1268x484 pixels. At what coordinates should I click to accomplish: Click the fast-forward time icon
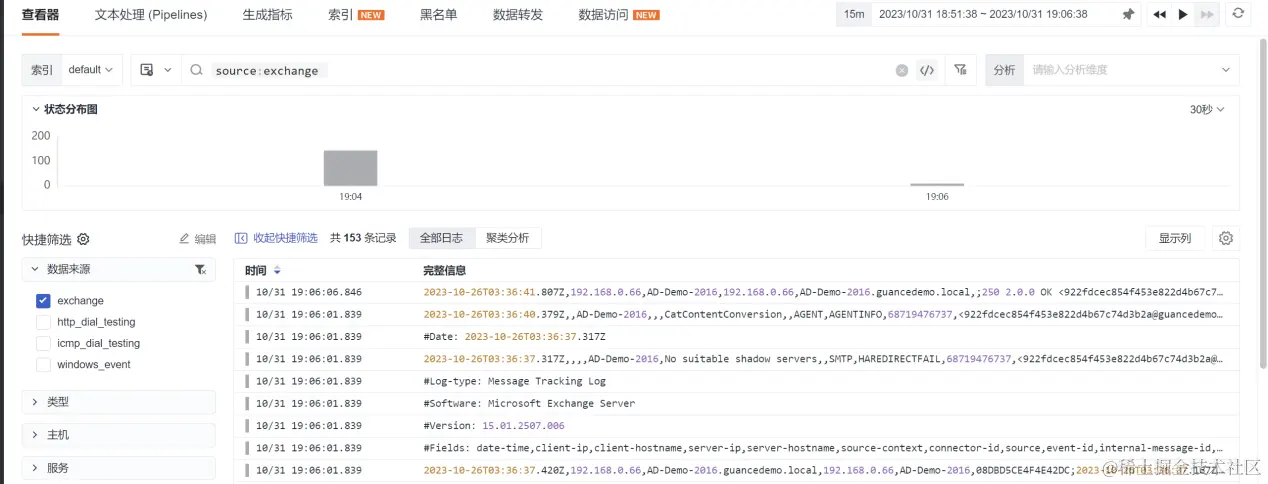click(1207, 15)
